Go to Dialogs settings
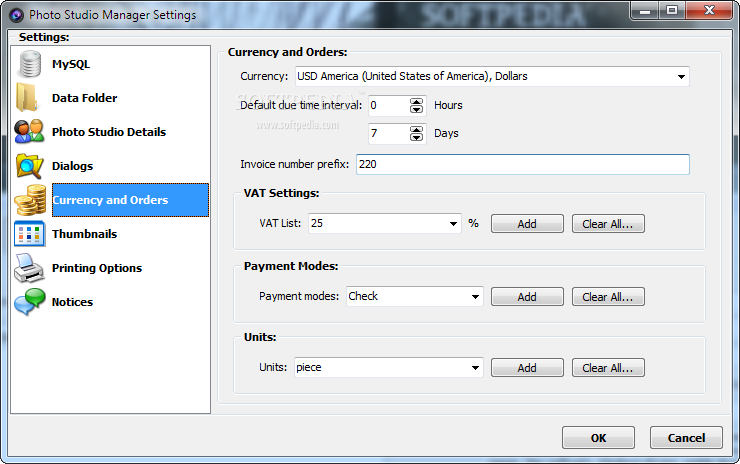This screenshot has width=740, height=464. point(72,166)
